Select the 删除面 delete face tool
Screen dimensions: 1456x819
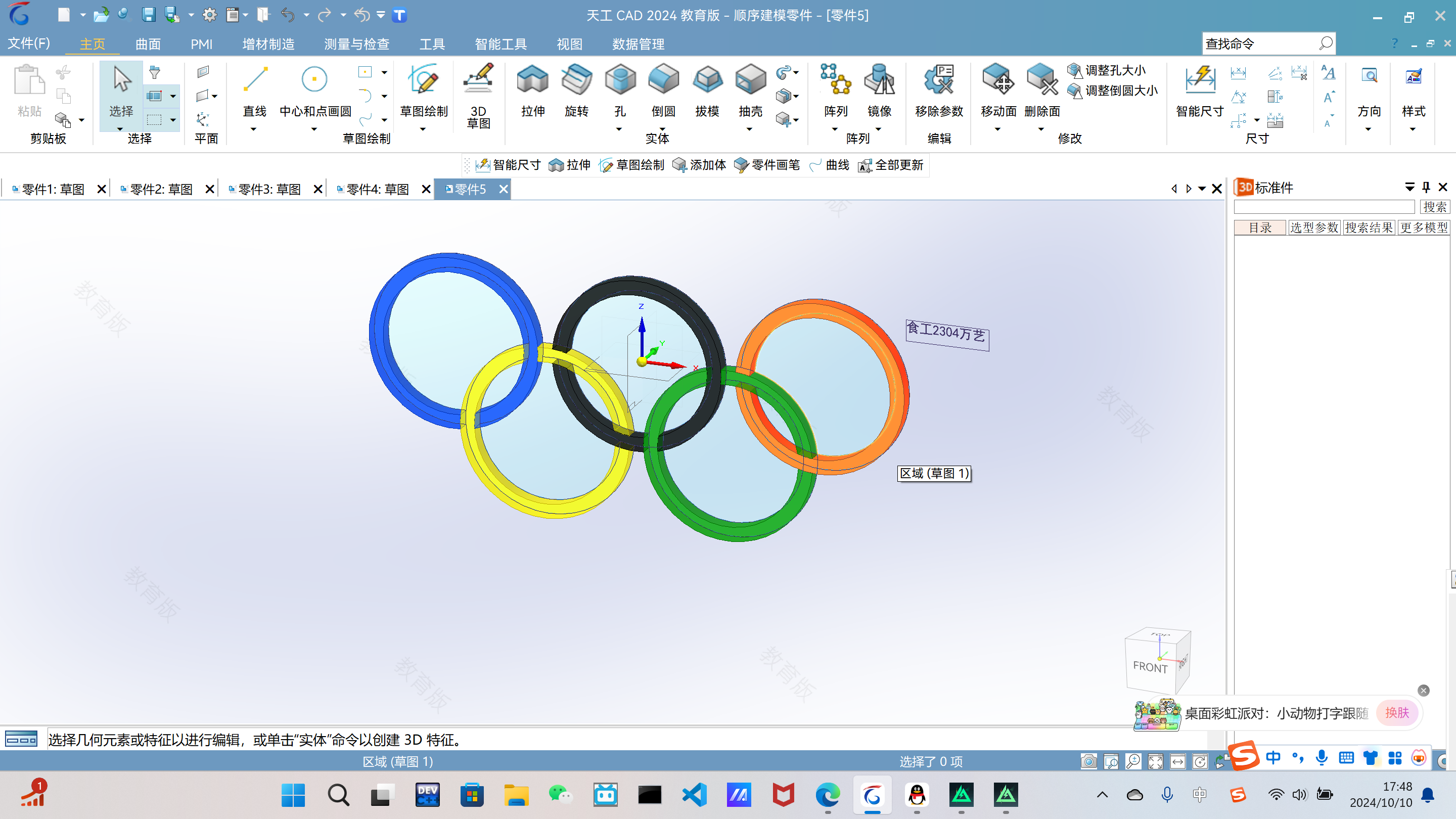[x=1041, y=90]
